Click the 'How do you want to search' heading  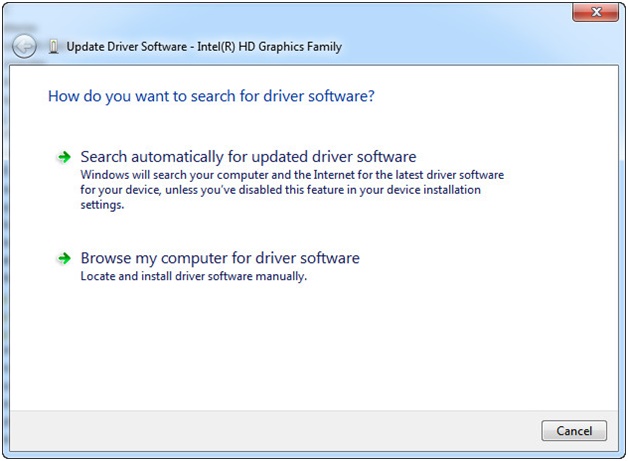(x=211, y=97)
